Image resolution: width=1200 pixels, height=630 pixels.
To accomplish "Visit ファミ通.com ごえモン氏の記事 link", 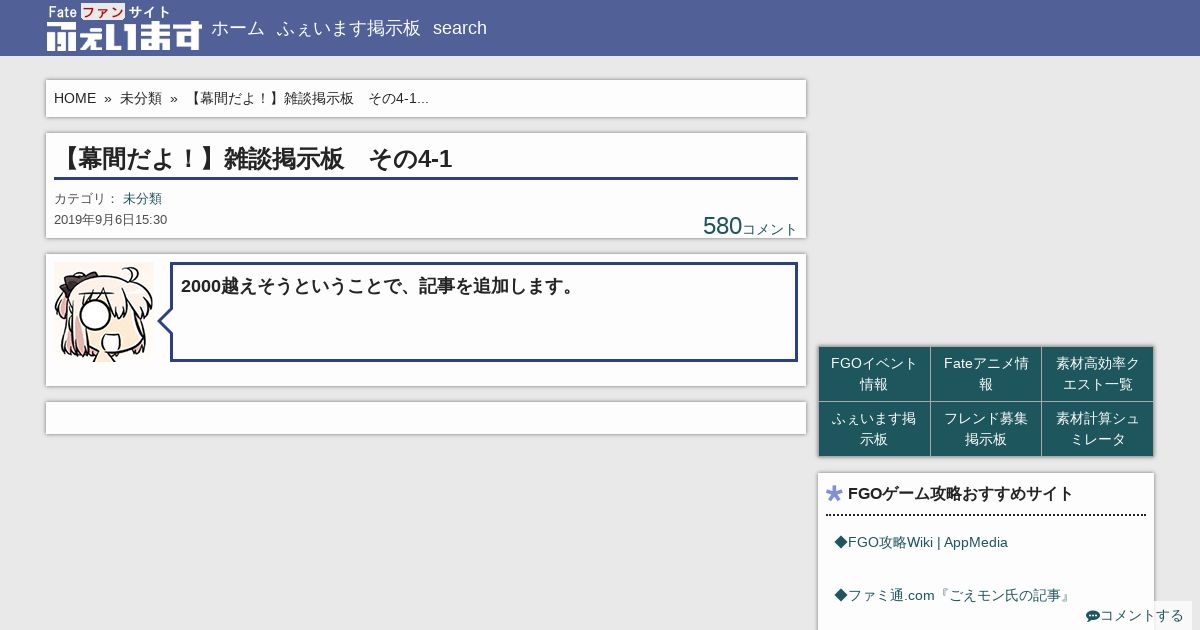I will point(953,595).
